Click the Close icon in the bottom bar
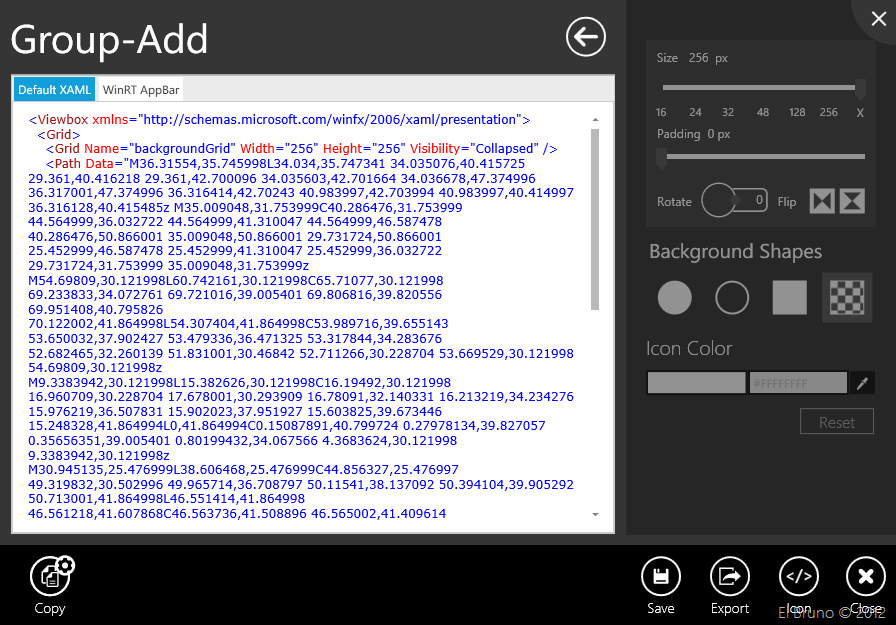Screen dimensions: 896x625 click(x=866, y=576)
